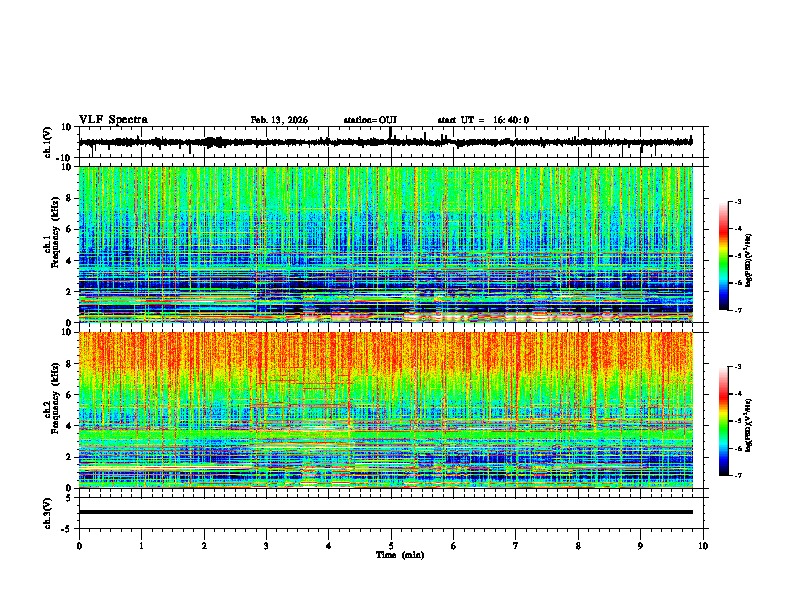Click the time axis tick label "0"
This screenshot has height=612, width=792.
79,546
